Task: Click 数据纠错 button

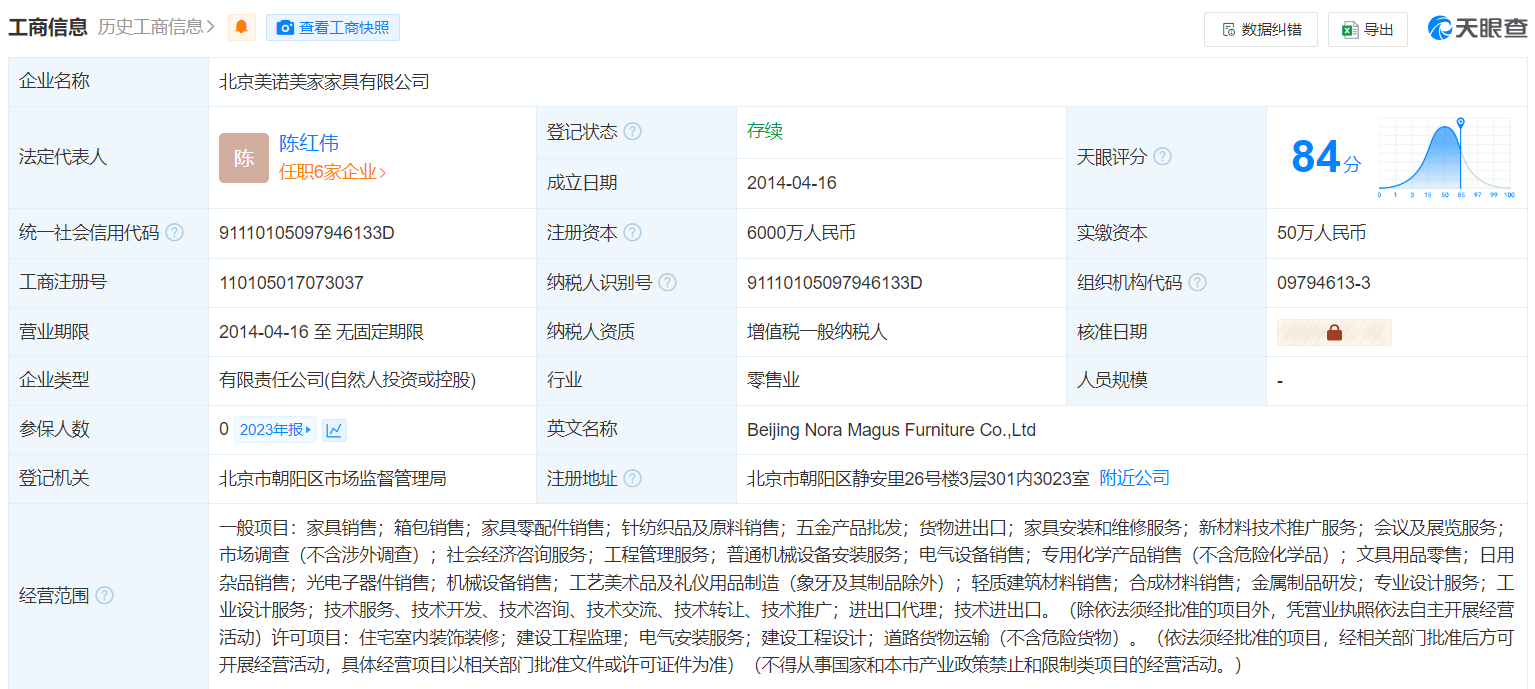Action: pos(1261,29)
